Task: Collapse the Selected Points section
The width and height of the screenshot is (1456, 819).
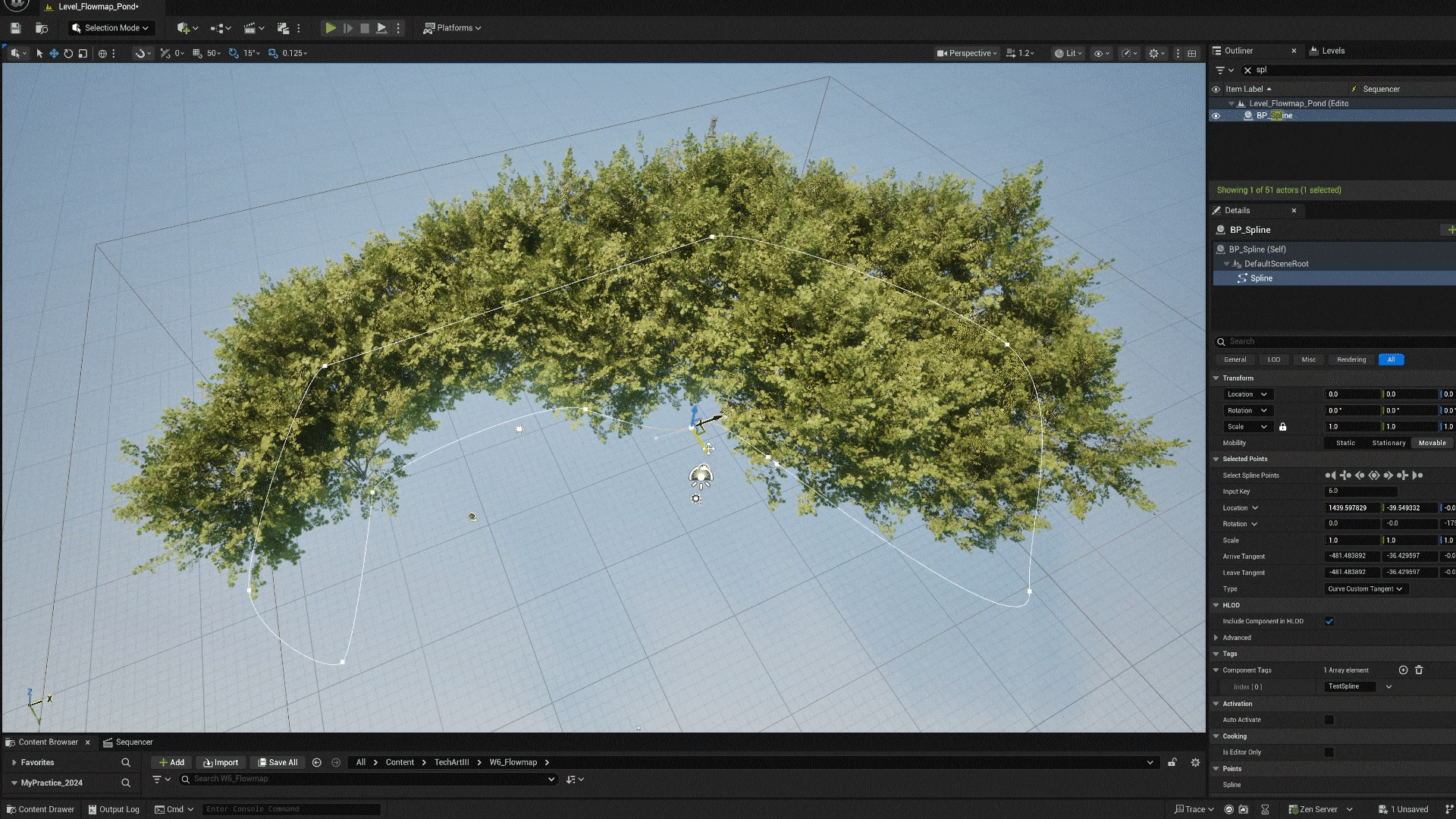Action: tap(1217, 459)
